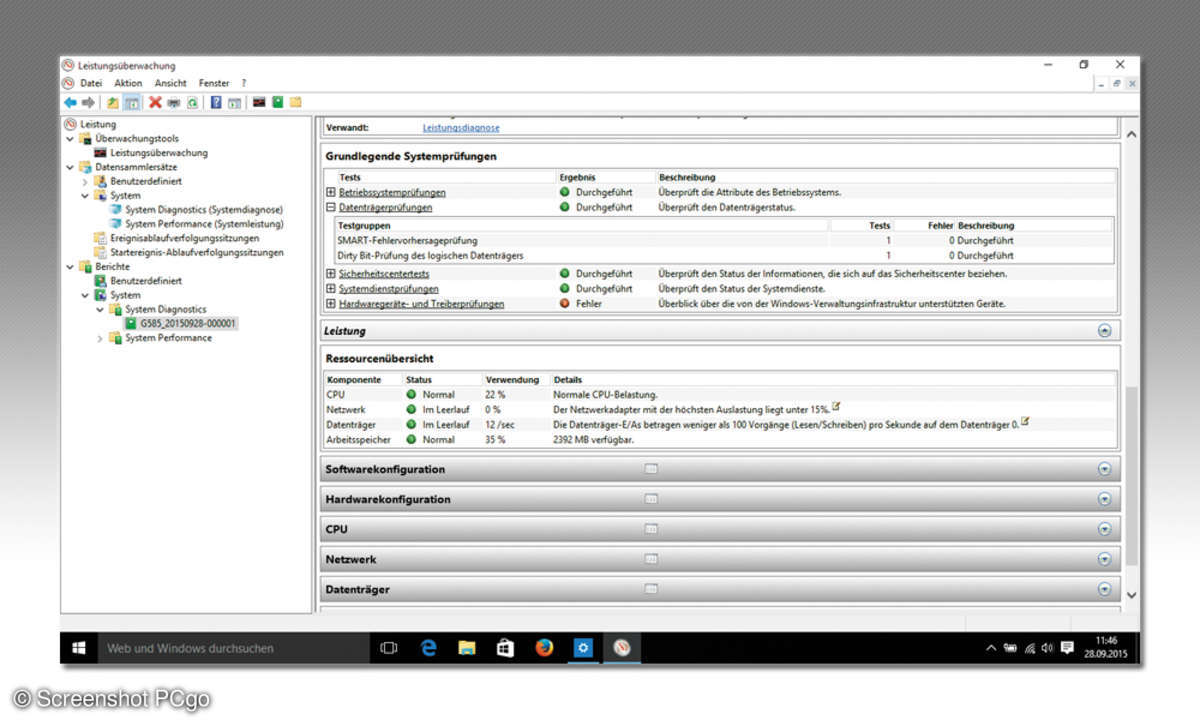Viewport: 1200px width, 720px height.
Task: Expand the Datenträger section arrow
Action: (1104, 589)
